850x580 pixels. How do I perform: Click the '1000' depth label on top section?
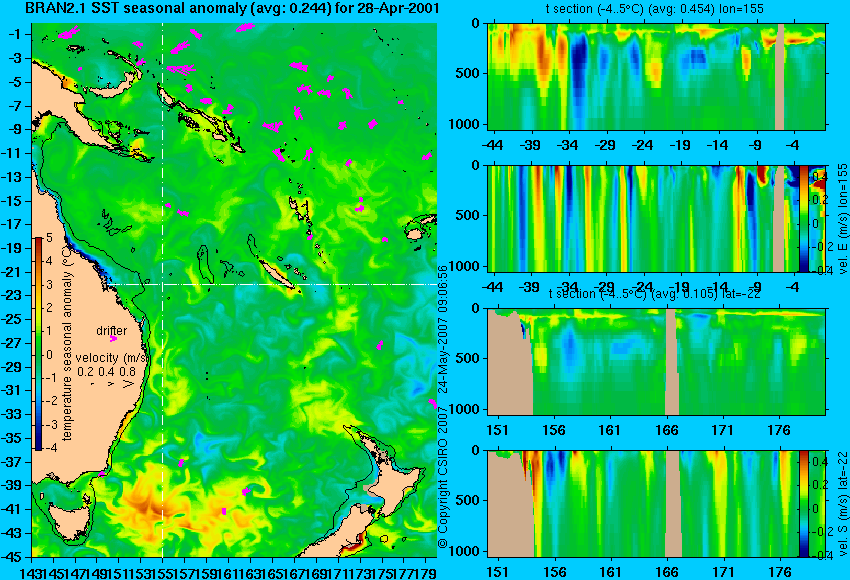(x=464, y=124)
